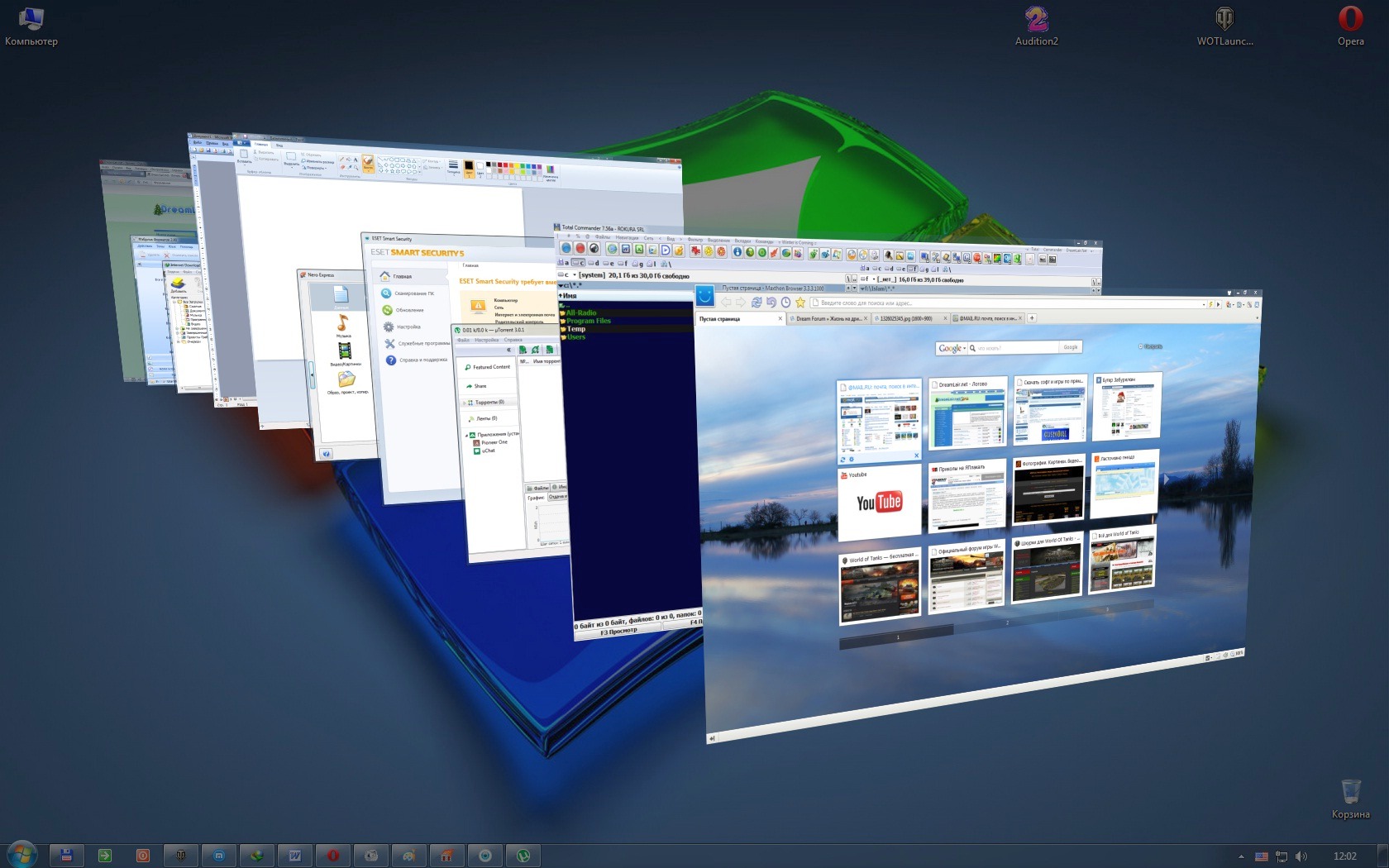Select Образ, проект, копир. in Nero Express
The image size is (1389, 868).
(x=347, y=383)
